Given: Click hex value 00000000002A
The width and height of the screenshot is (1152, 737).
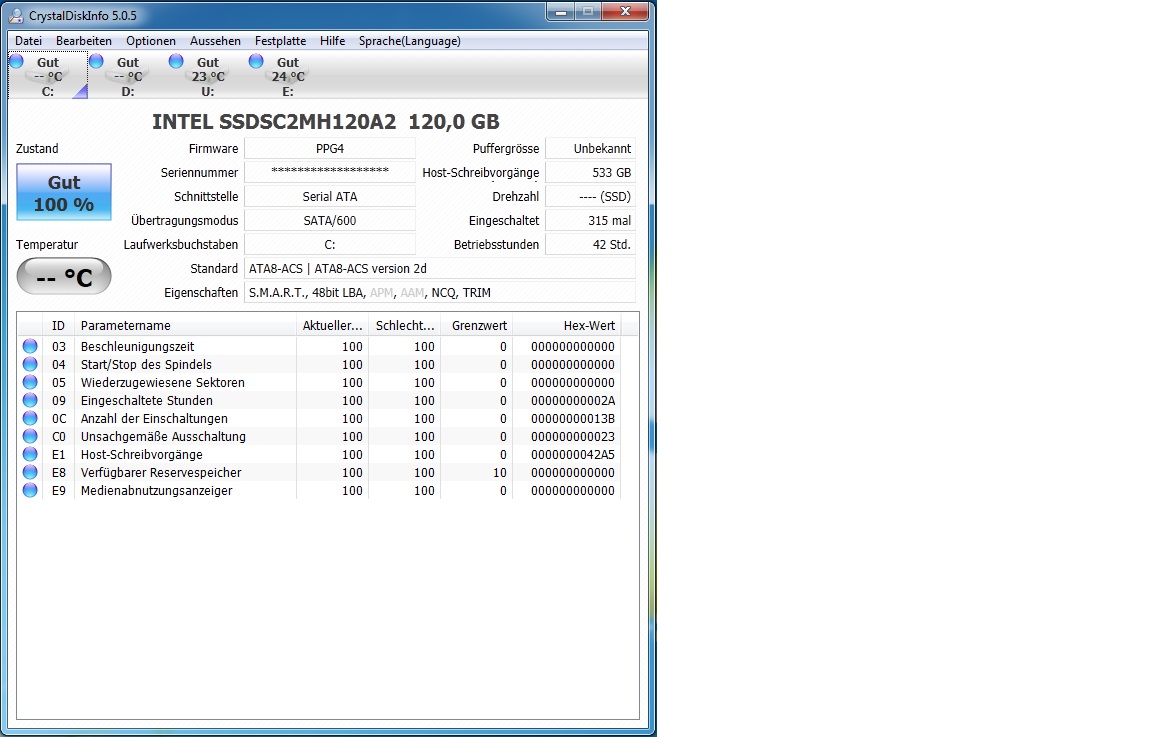Looking at the screenshot, I should point(573,400).
